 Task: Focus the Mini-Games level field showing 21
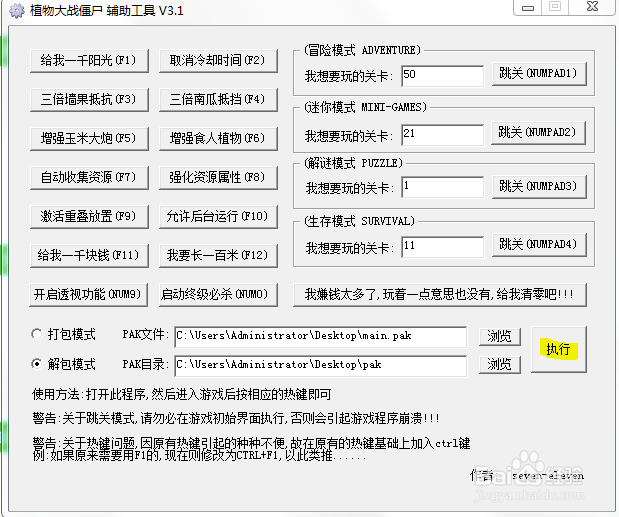coord(443,135)
